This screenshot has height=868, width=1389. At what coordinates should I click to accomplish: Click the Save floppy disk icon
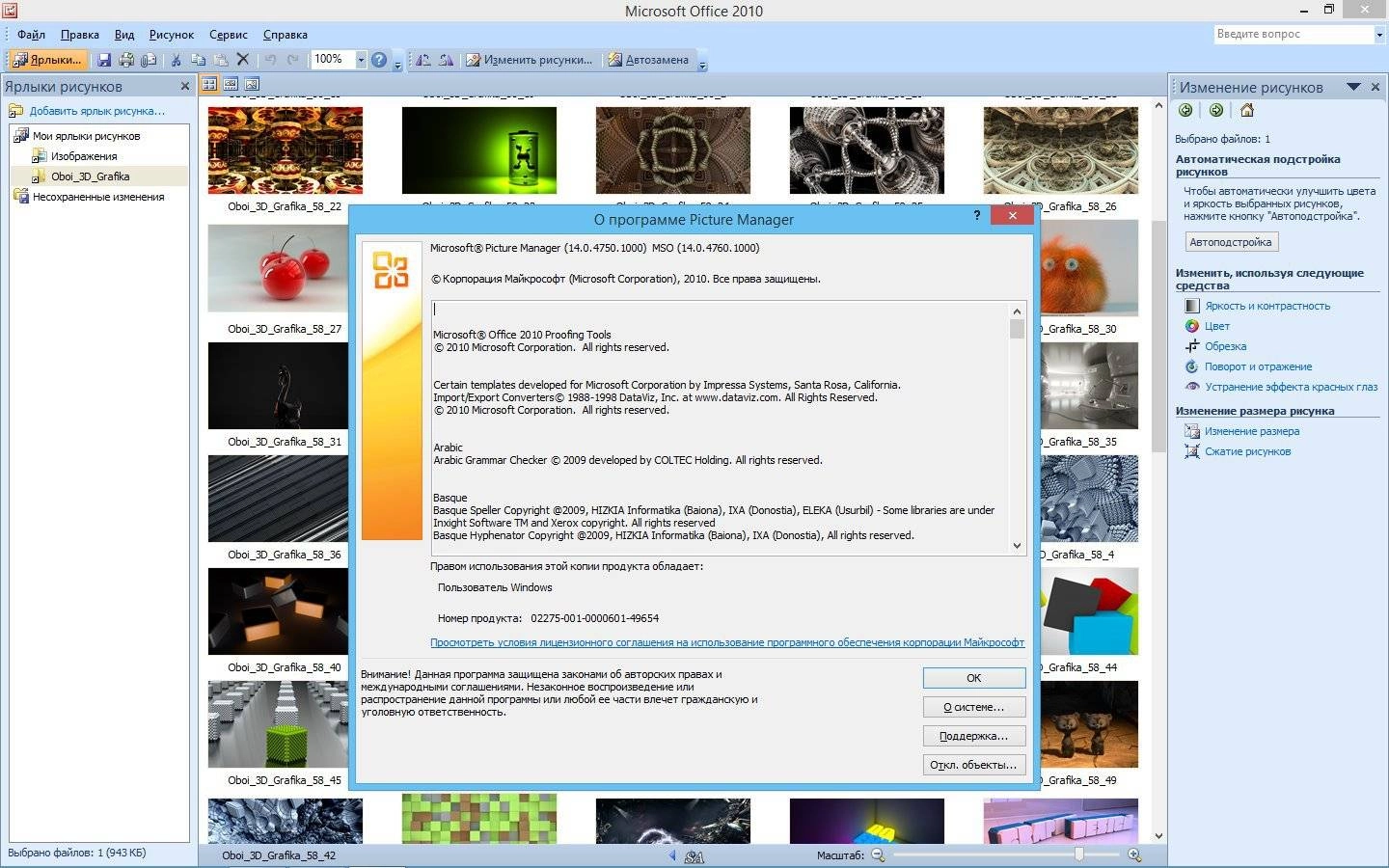click(104, 60)
